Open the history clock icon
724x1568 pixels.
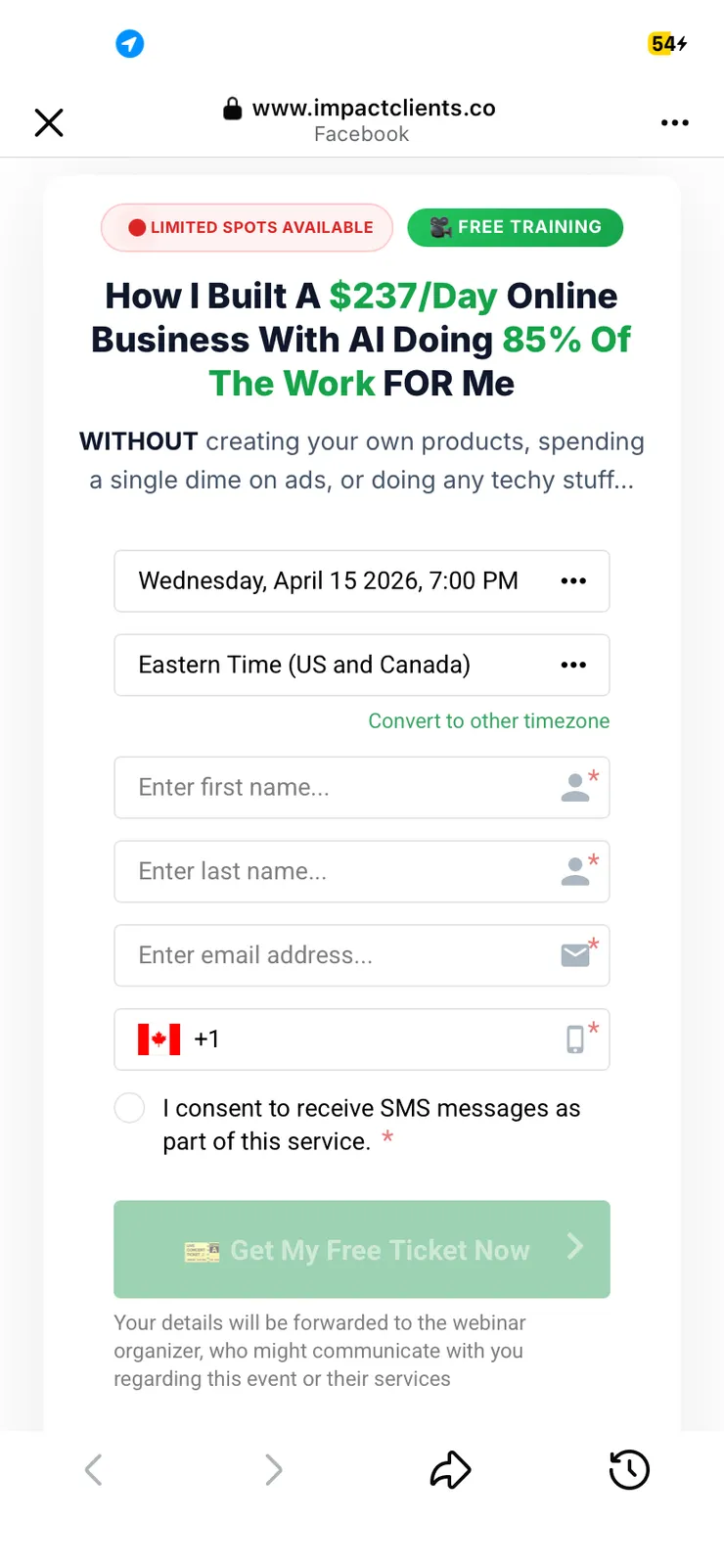coord(629,1469)
